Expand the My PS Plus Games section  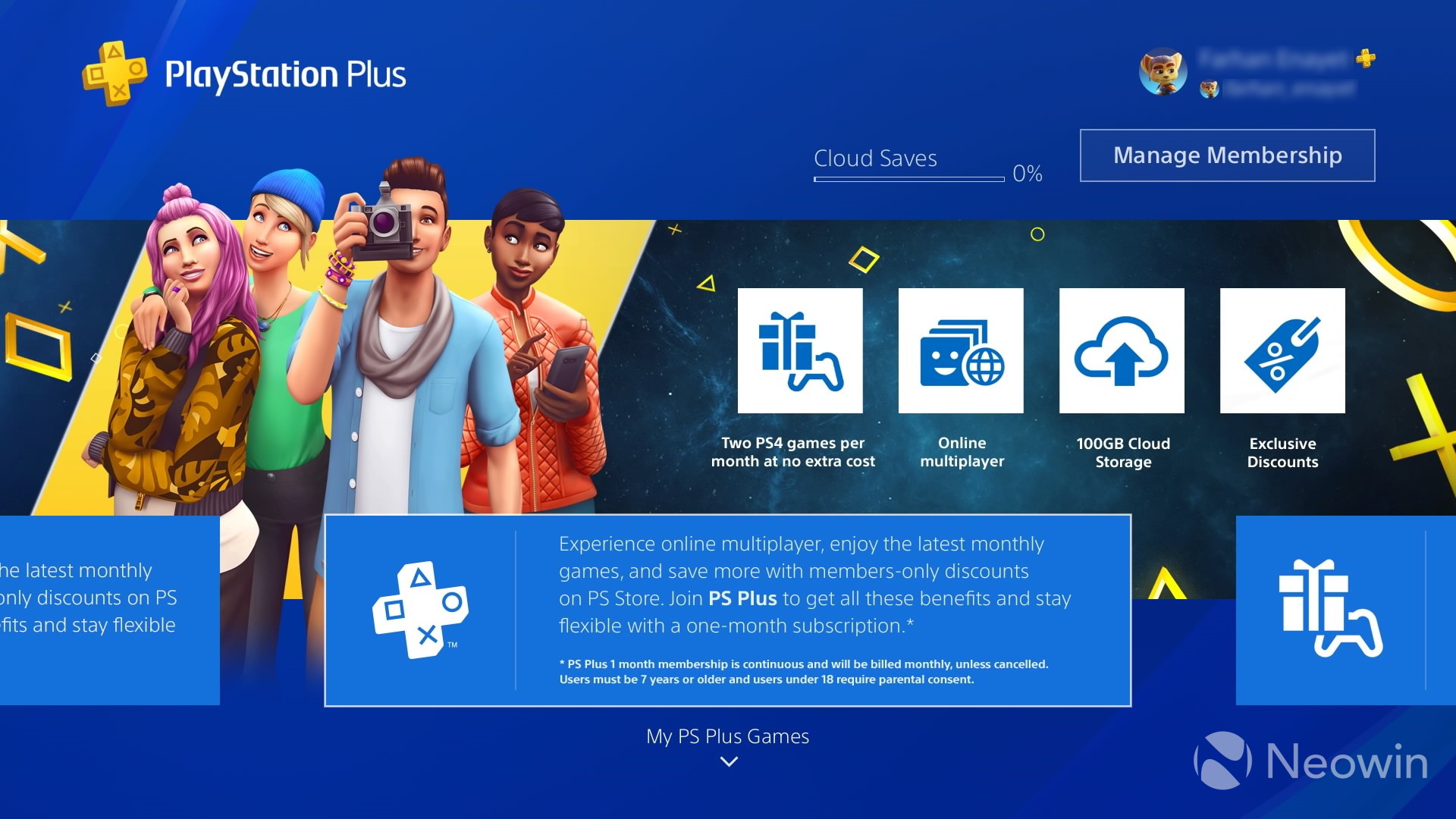727,762
